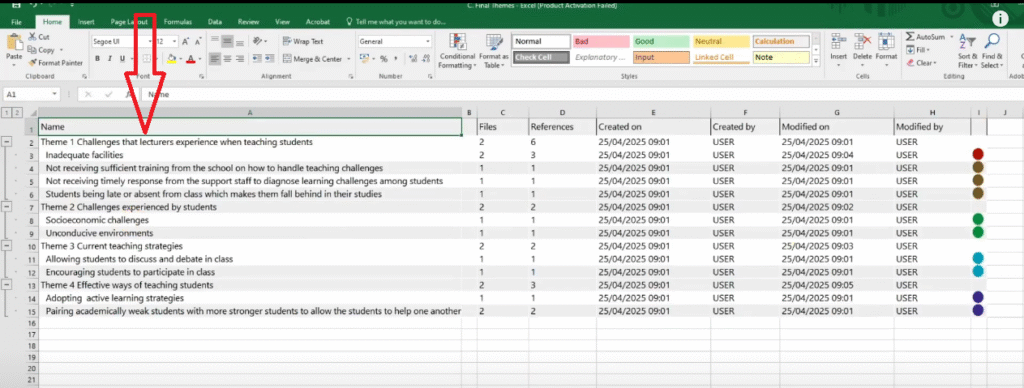Toggle Bold formatting
The image size is (1024, 388).
tap(97, 59)
